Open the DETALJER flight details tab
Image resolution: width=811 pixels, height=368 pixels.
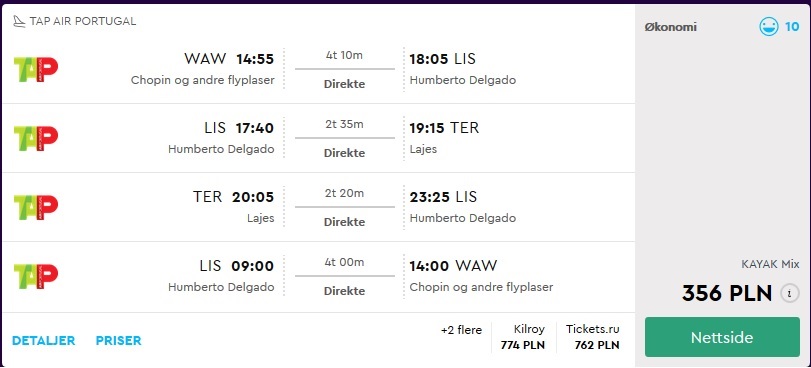pos(43,341)
